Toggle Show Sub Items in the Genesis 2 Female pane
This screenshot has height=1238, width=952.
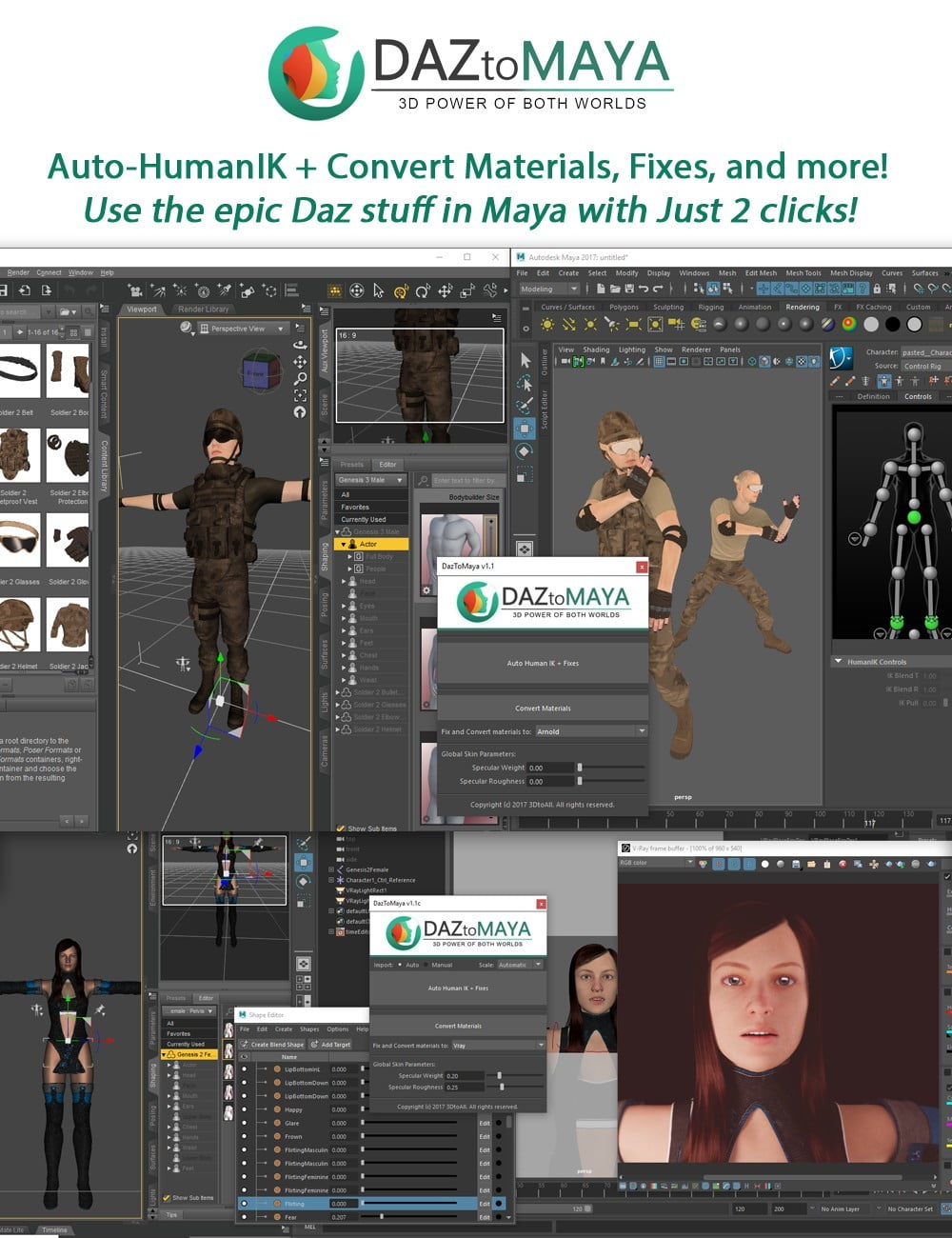pyautogui.click(x=167, y=1198)
